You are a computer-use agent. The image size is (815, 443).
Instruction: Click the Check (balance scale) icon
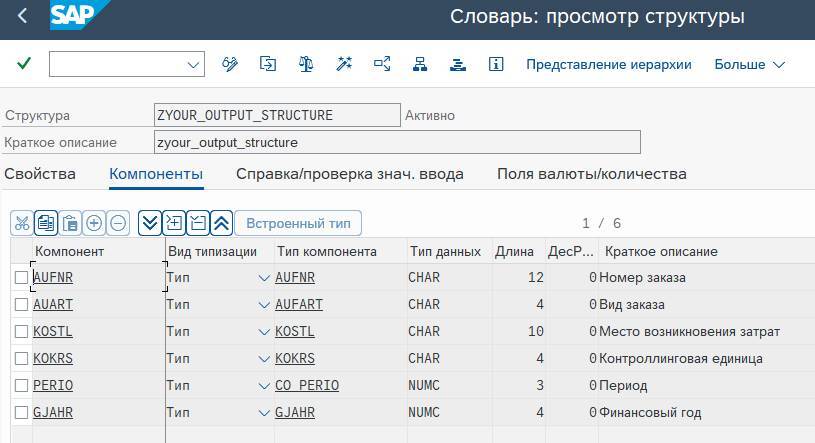[306, 64]
